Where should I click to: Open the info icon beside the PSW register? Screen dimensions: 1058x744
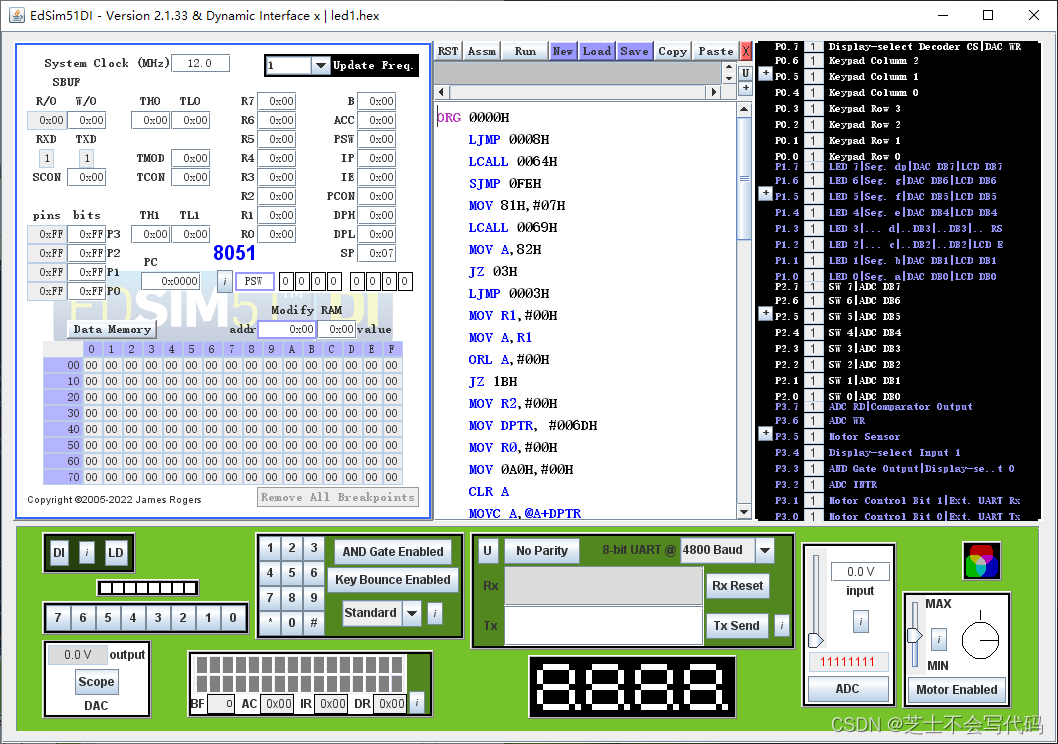pos(224,281)
